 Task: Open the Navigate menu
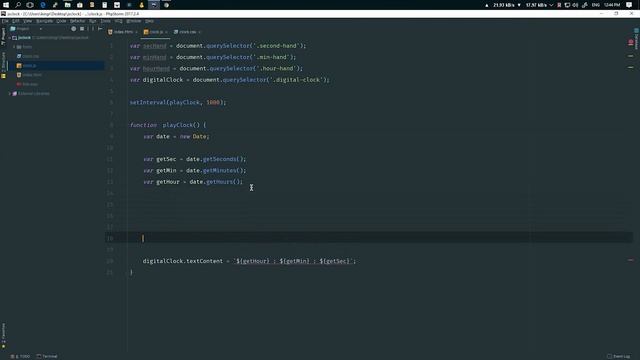(x=44, y=21)
